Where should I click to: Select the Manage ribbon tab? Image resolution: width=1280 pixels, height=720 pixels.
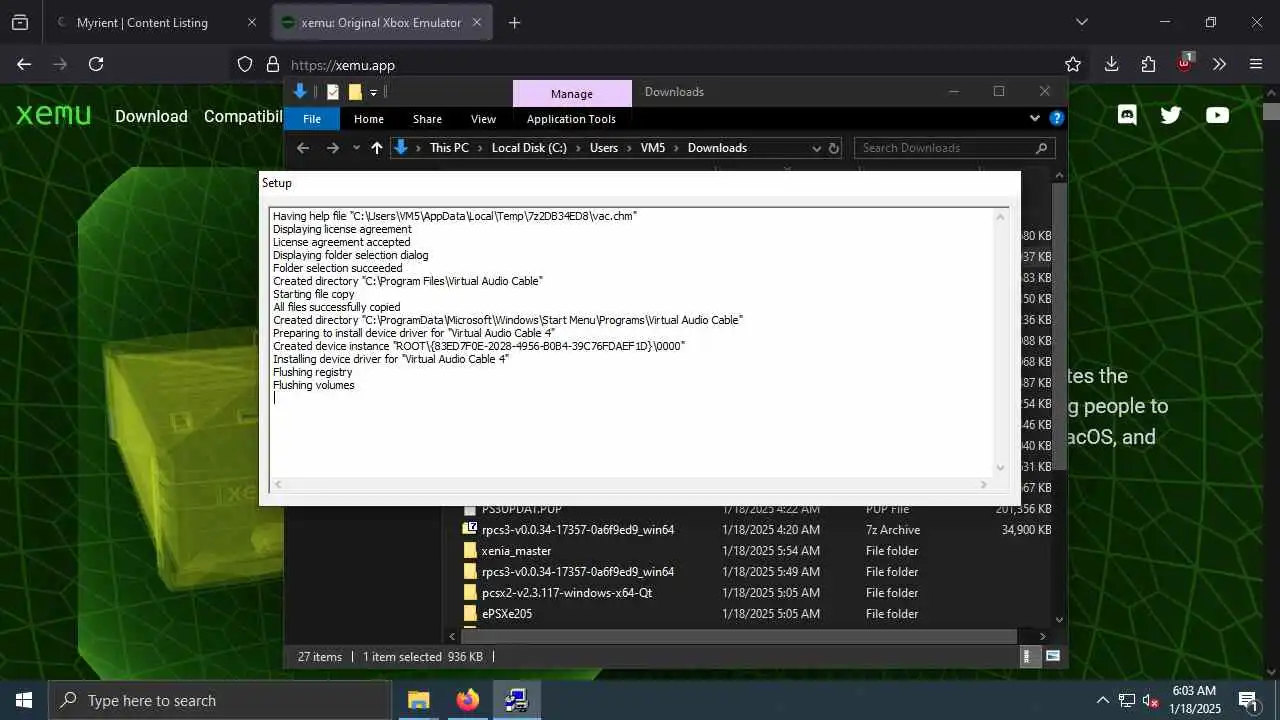pos(572,93)
